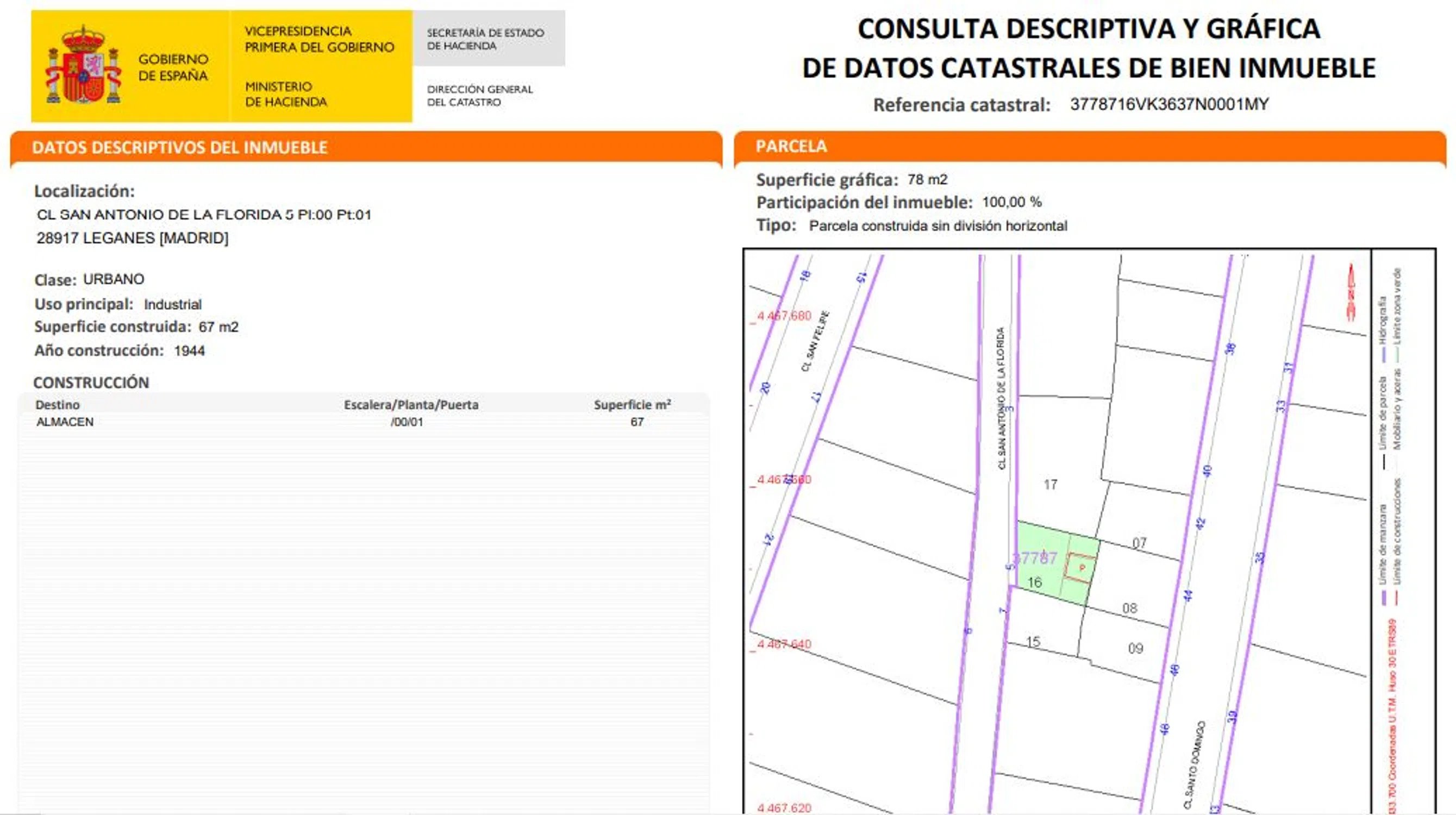Click the Superficie m² column header
The height and width of the screenshot is (815, 1456).
(632, 405)
